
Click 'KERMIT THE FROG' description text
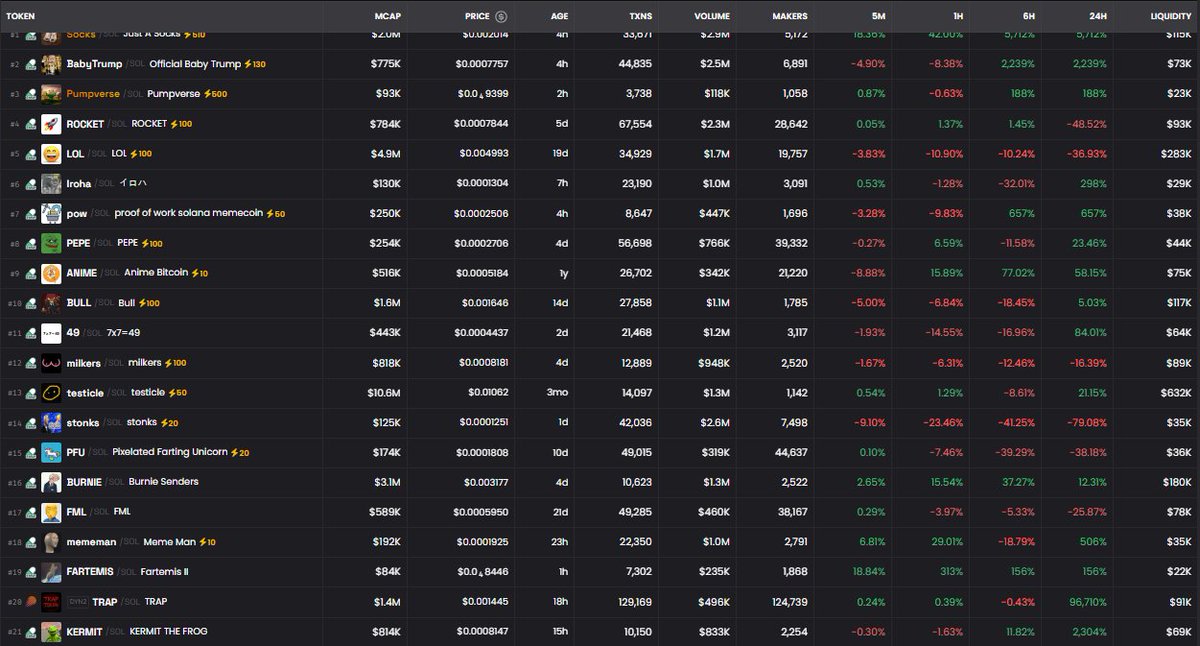click(169, 632)
